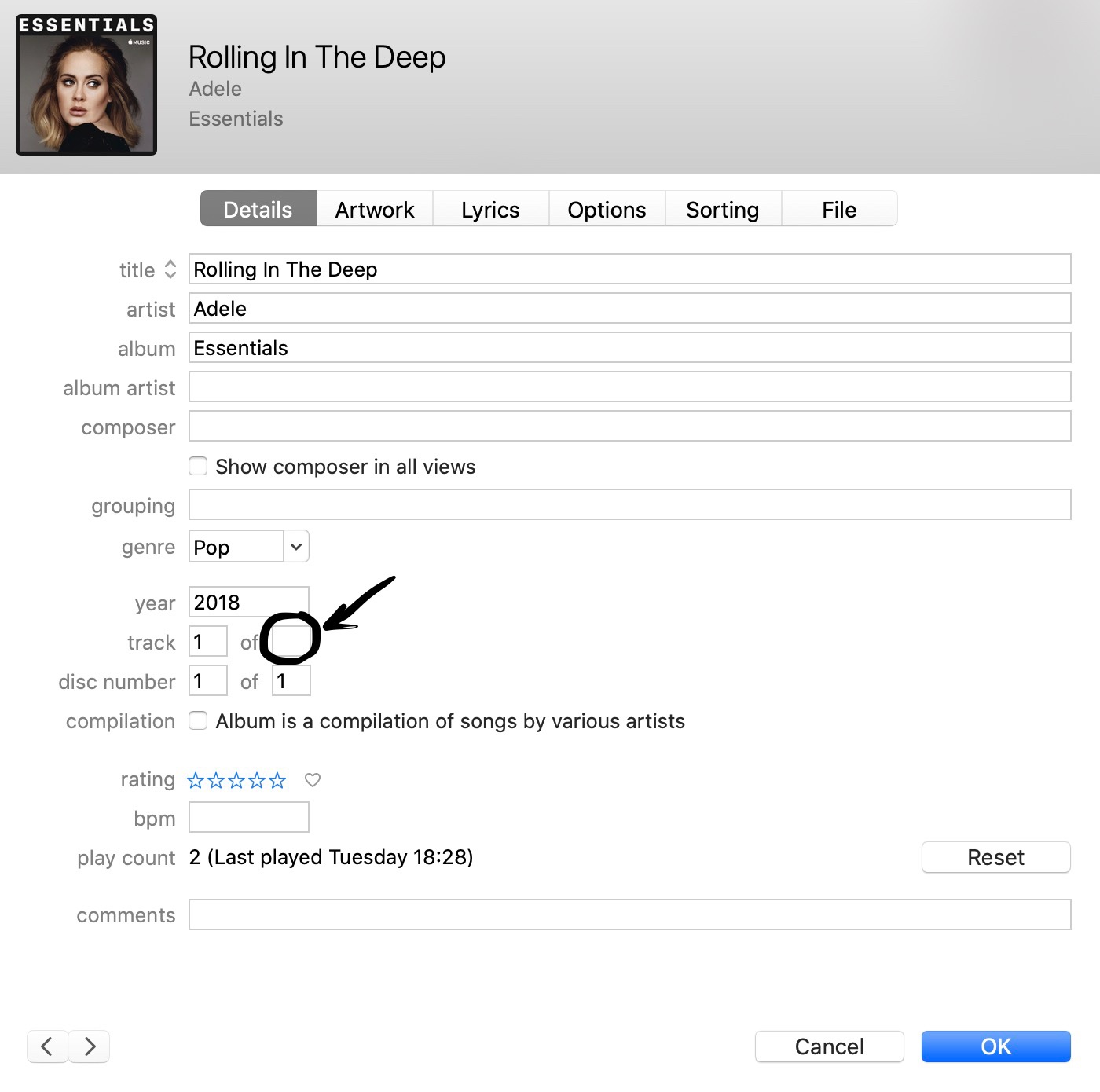Click the empty track total field
The height and width of the screenshot is (1092, 1100).
tap(291, 641)
